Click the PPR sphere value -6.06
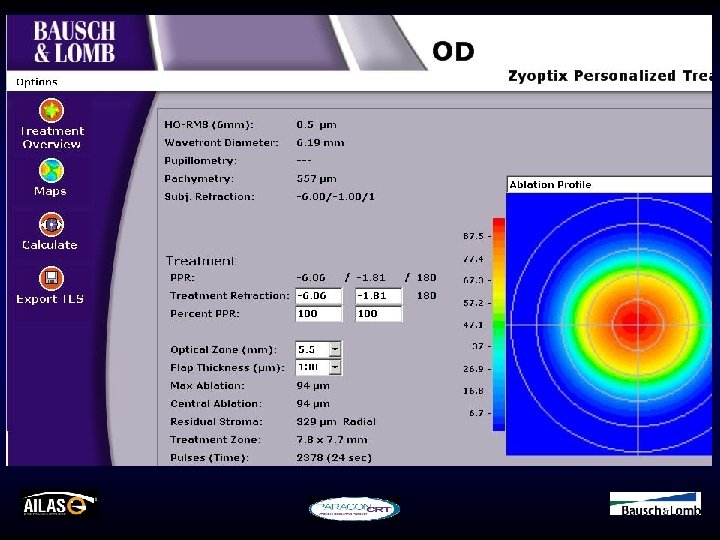Screen dimensions: 720x540 [311, 278]
